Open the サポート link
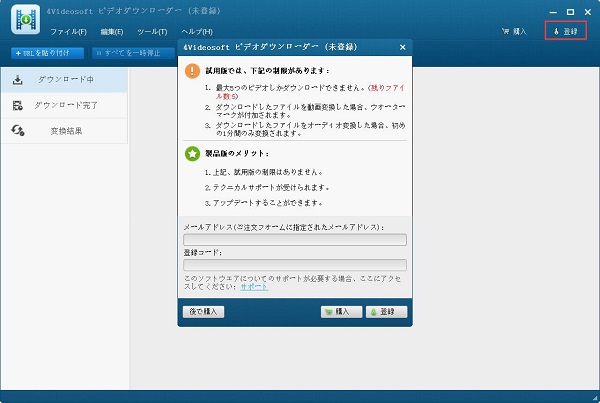Viewport: 600px width, 403px height. click(x=254, y=287)
